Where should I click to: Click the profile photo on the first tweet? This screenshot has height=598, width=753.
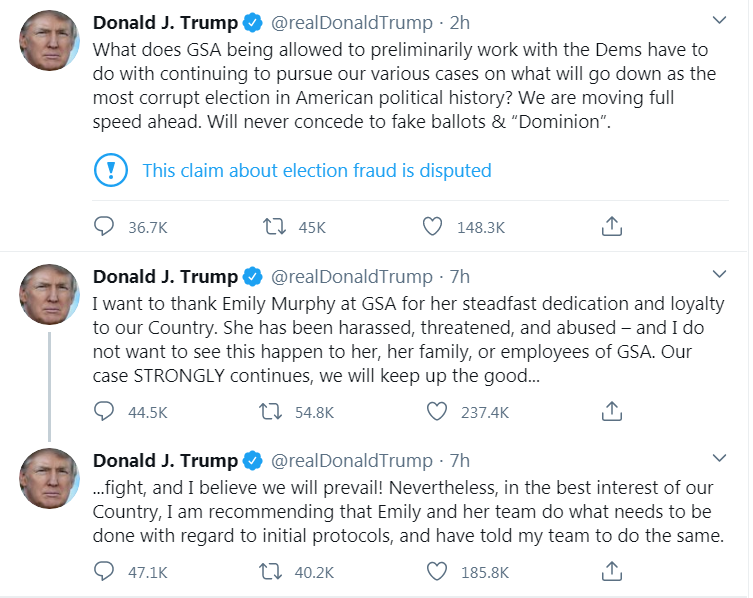49,41
